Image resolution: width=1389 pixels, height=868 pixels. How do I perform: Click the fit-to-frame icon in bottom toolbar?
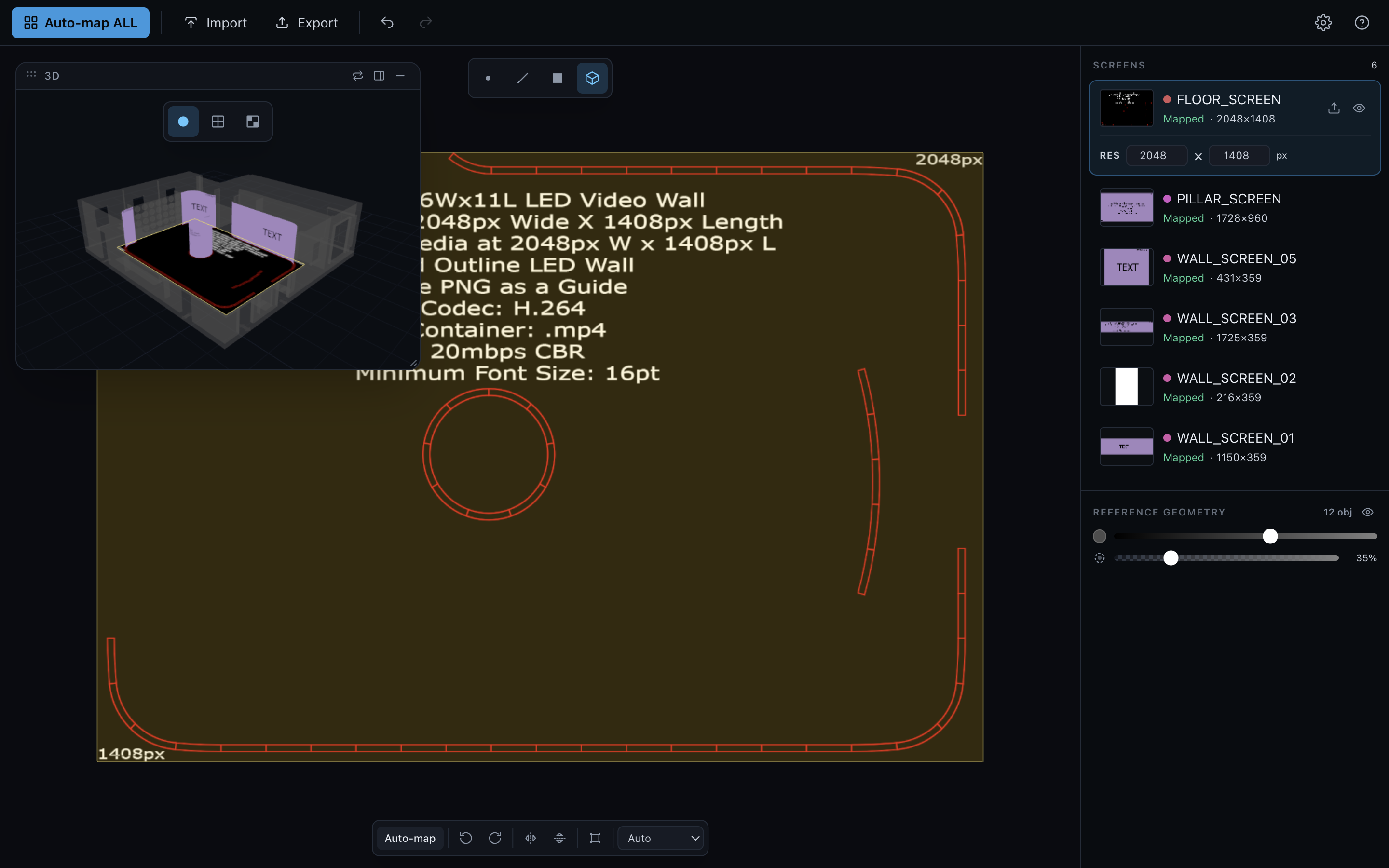595,838
